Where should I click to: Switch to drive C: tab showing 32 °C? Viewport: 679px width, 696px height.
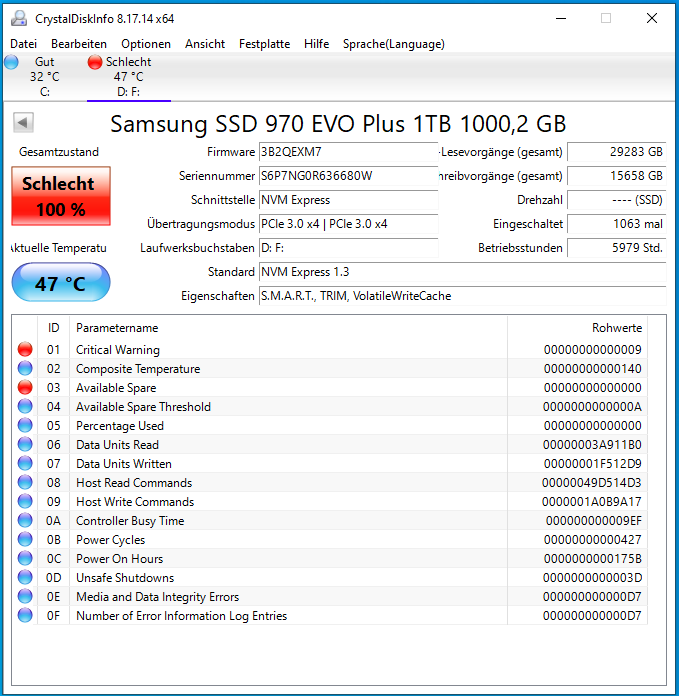coord(44,77)
